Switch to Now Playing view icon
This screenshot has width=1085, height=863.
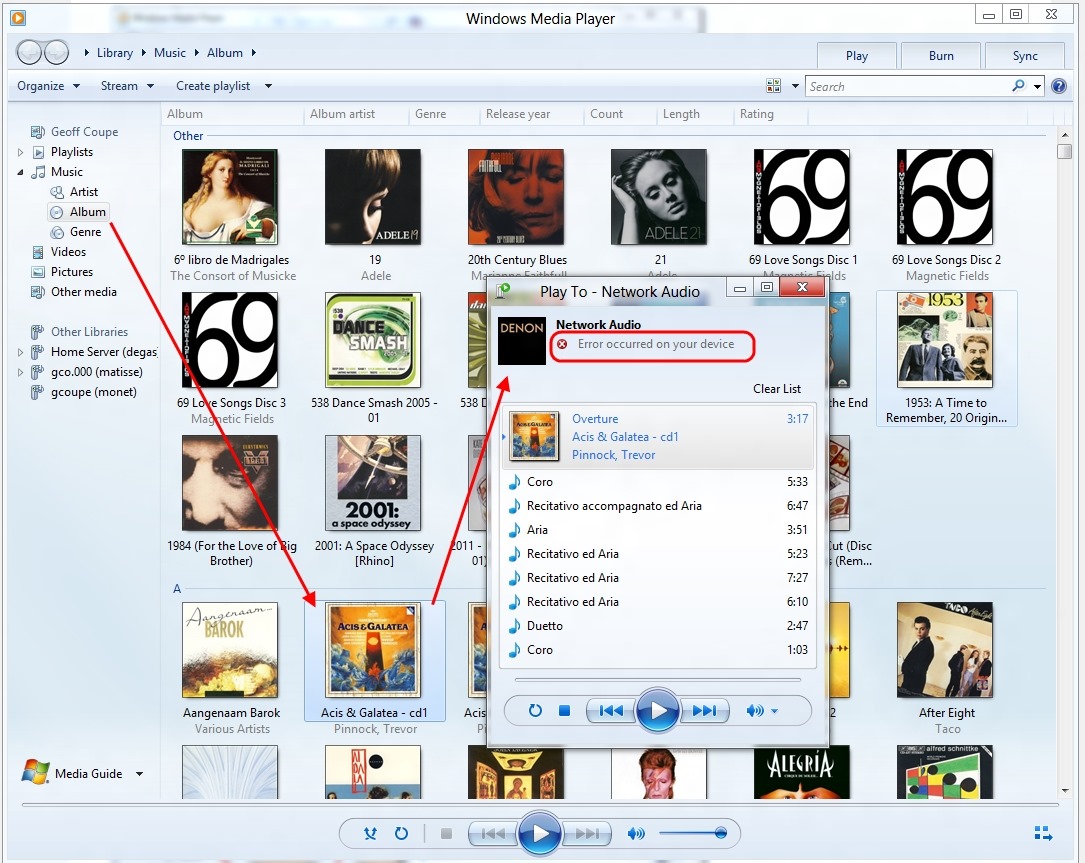pos(1043,833)
